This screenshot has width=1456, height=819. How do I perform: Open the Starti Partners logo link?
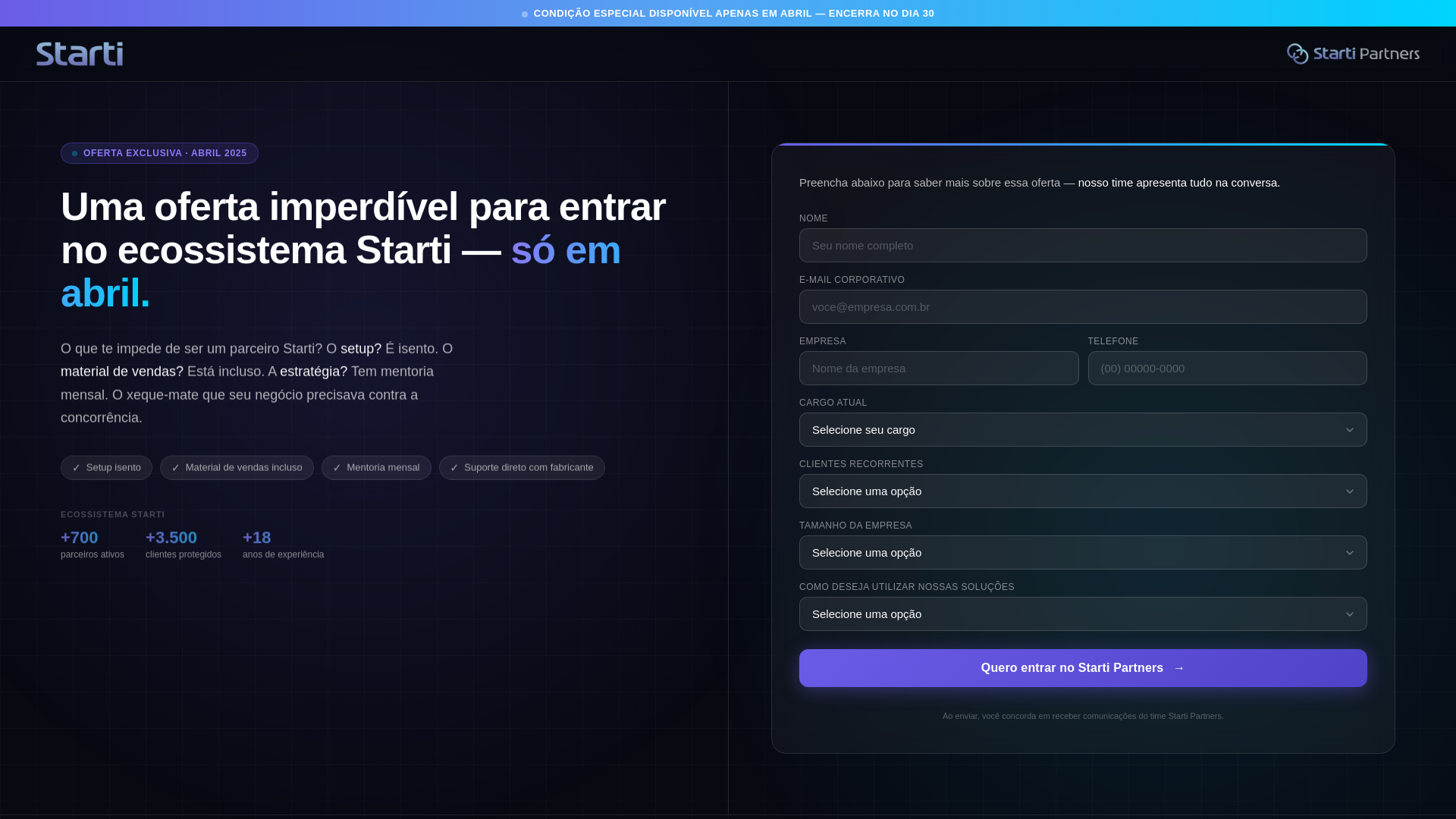point(1353,54)
